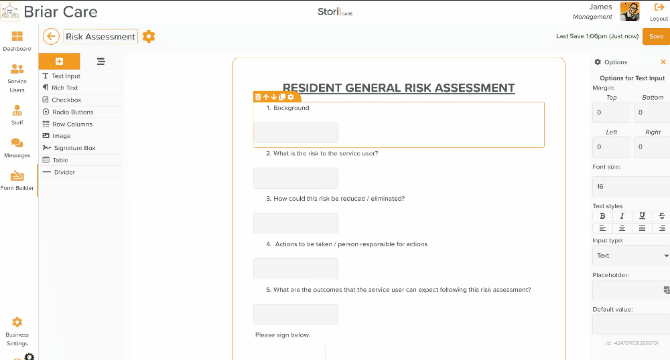Viewport: 670px width, 360px height.
Task: Open the Staff section
Action: (x=17, y=115)
